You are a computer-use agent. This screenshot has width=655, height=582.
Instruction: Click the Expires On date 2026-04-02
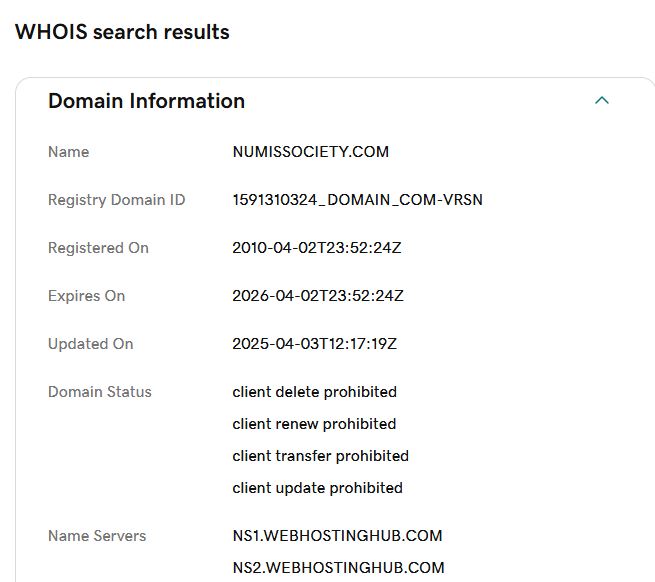[x=317, y=296]
